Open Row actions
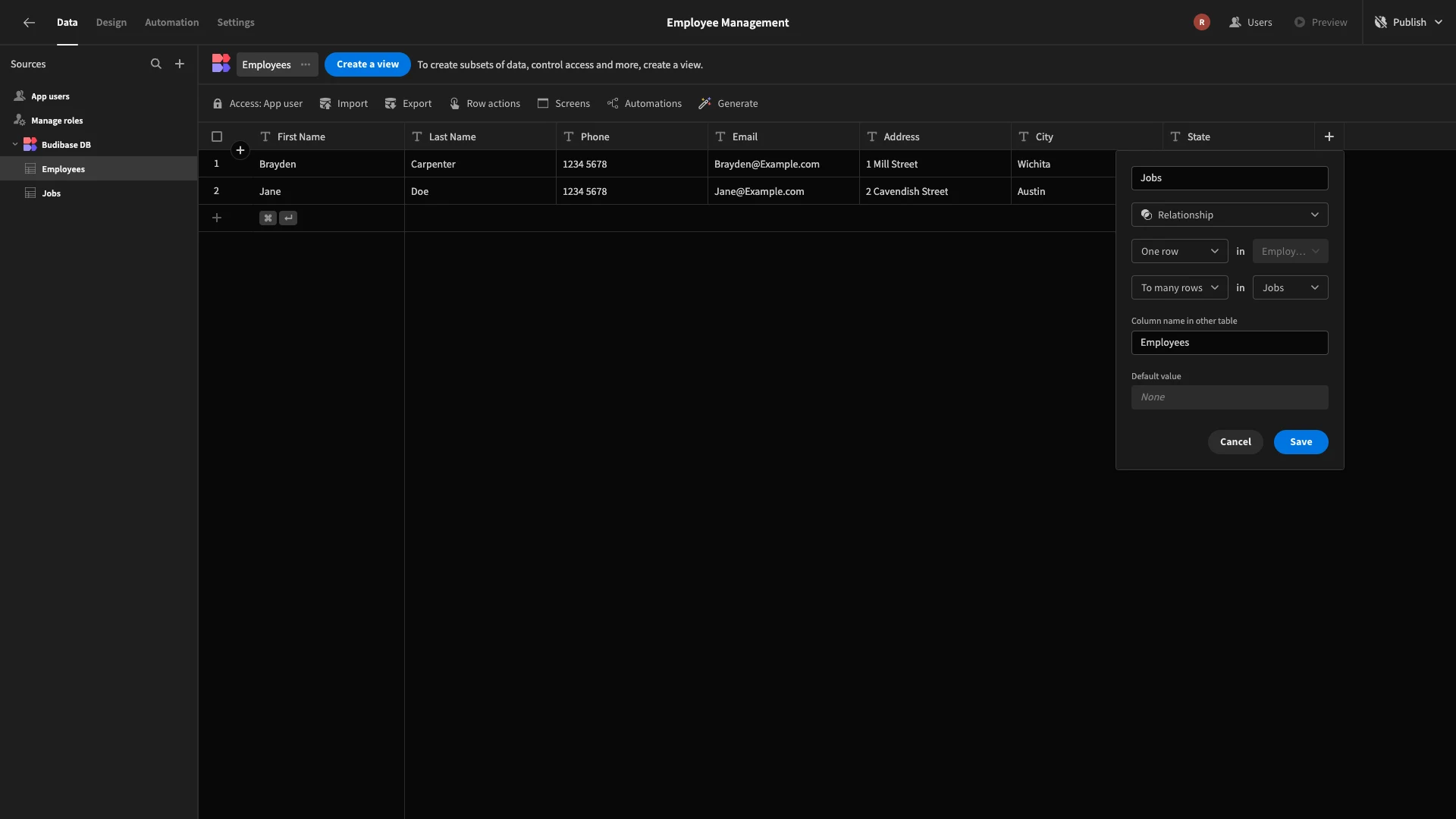Screen dimensions: 1456x819 pyautogui.click(x=485, y=104)
